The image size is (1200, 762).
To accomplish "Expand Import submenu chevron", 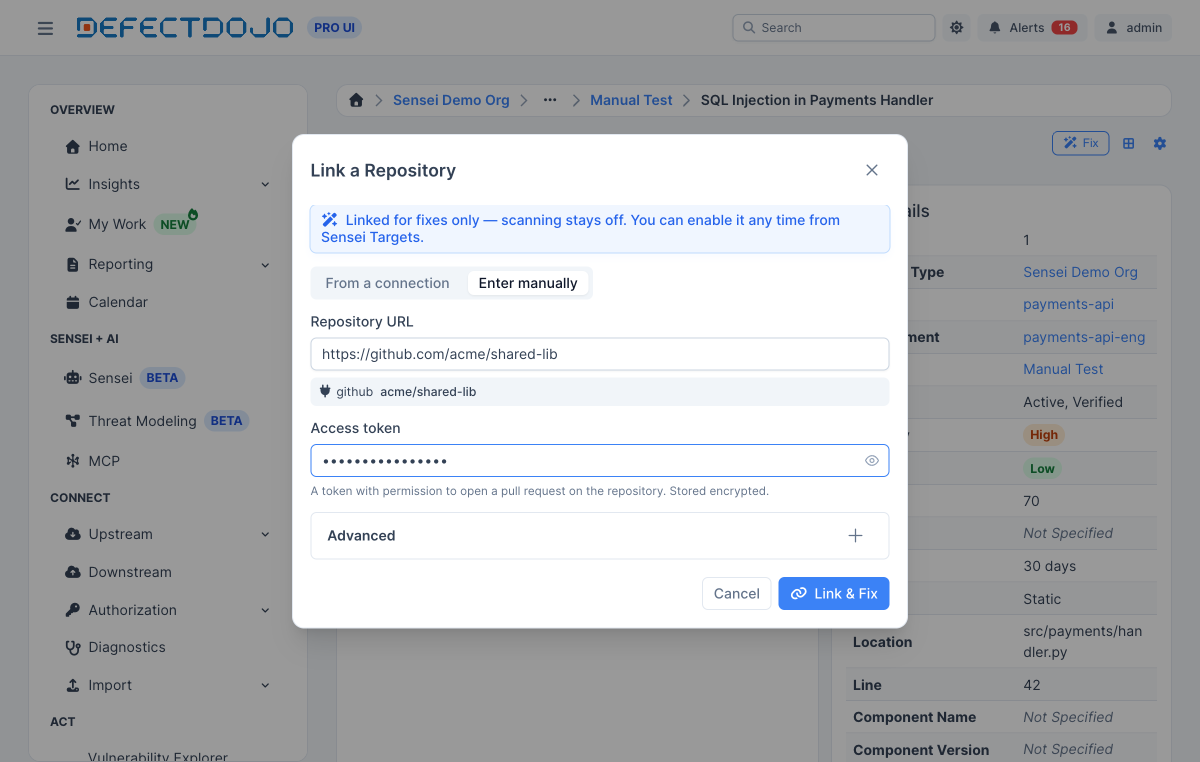I will tap(265, 685).
